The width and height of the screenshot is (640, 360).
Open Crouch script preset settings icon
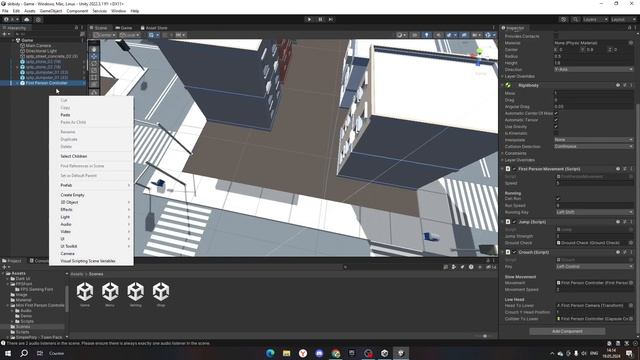625,252
